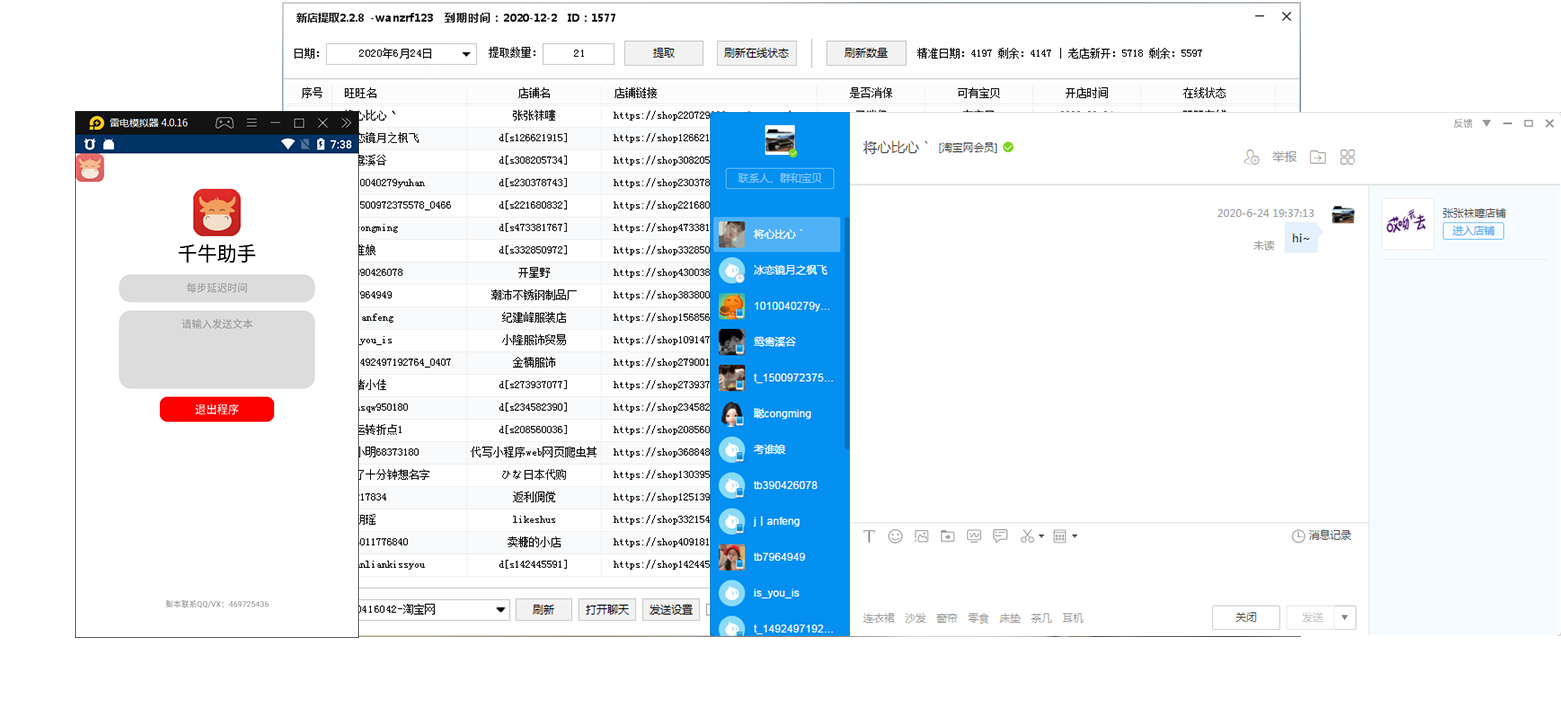The height and width of the screenshot is (721, 1561).
Task: Click the add friend icon
Action: [1250, 157]
